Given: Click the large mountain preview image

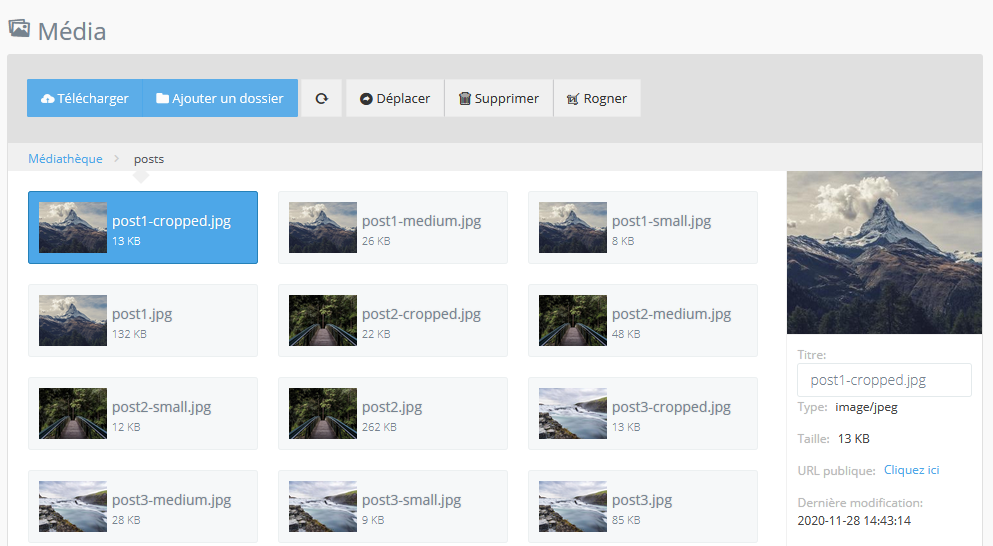Looking at the screenshot, I should tap(884, 252).
